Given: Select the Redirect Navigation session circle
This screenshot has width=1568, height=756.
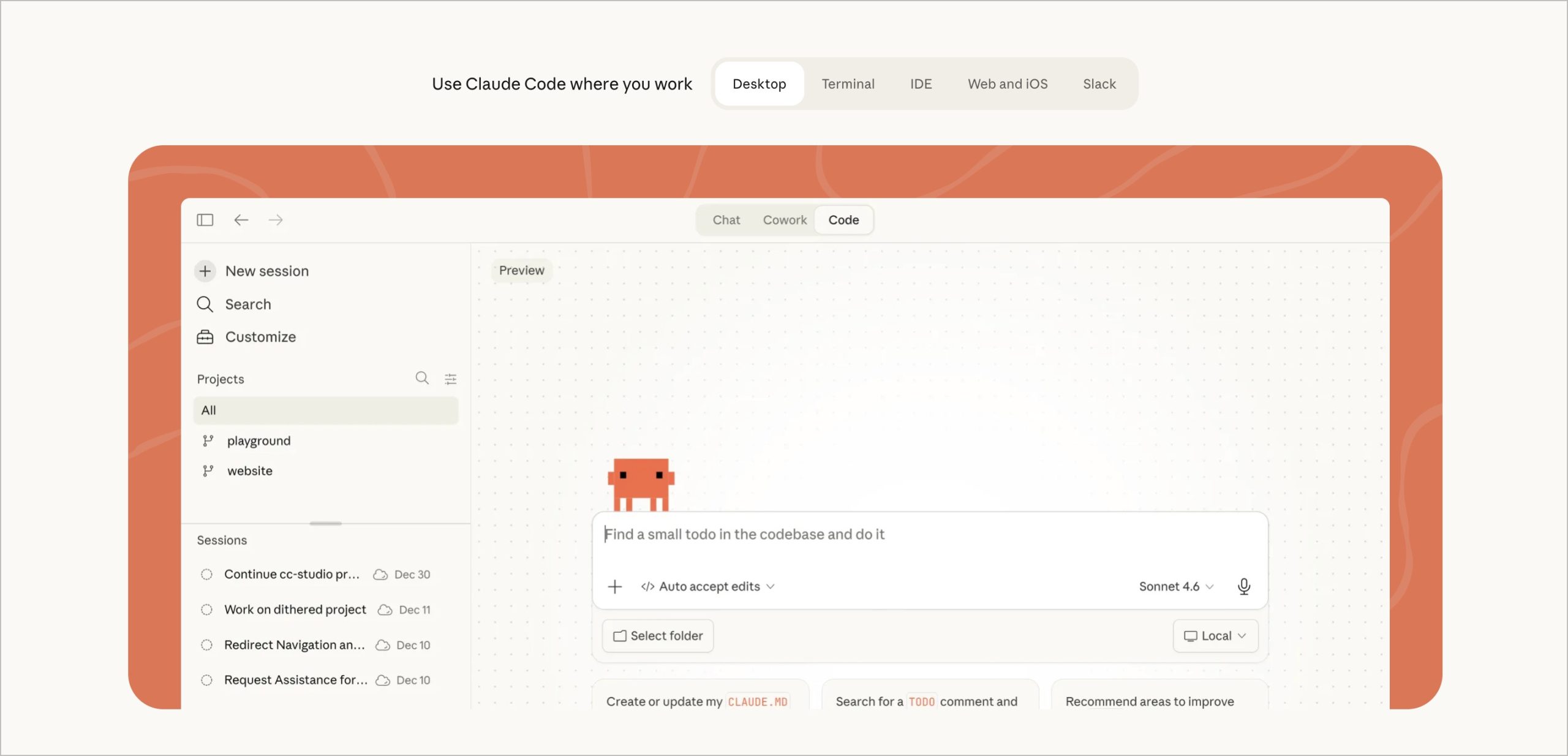Looking at the screenshot, I should tap(206, 645).
